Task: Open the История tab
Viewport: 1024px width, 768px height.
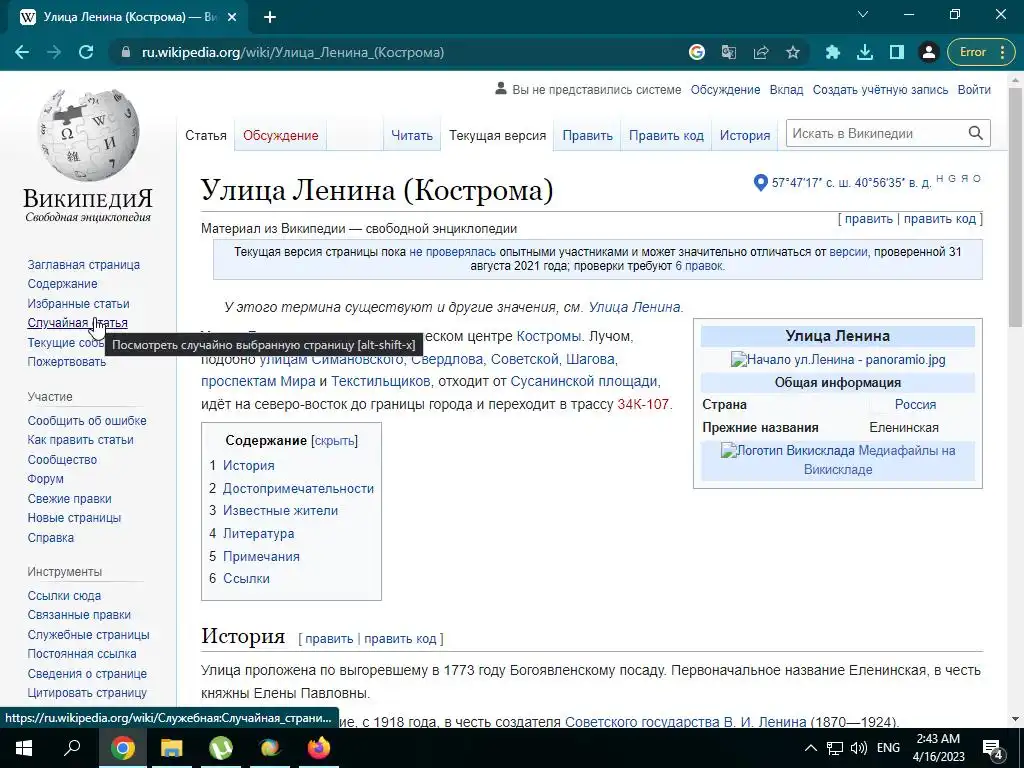Action: click(745, 135)
